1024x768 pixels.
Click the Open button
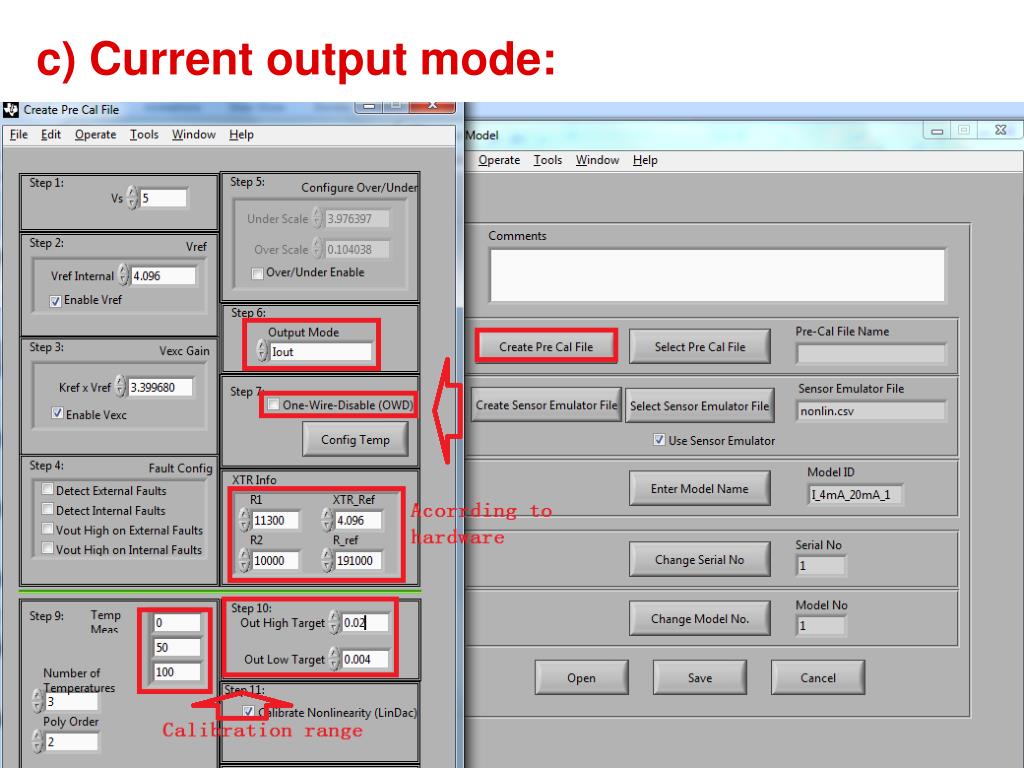point(581,678)
